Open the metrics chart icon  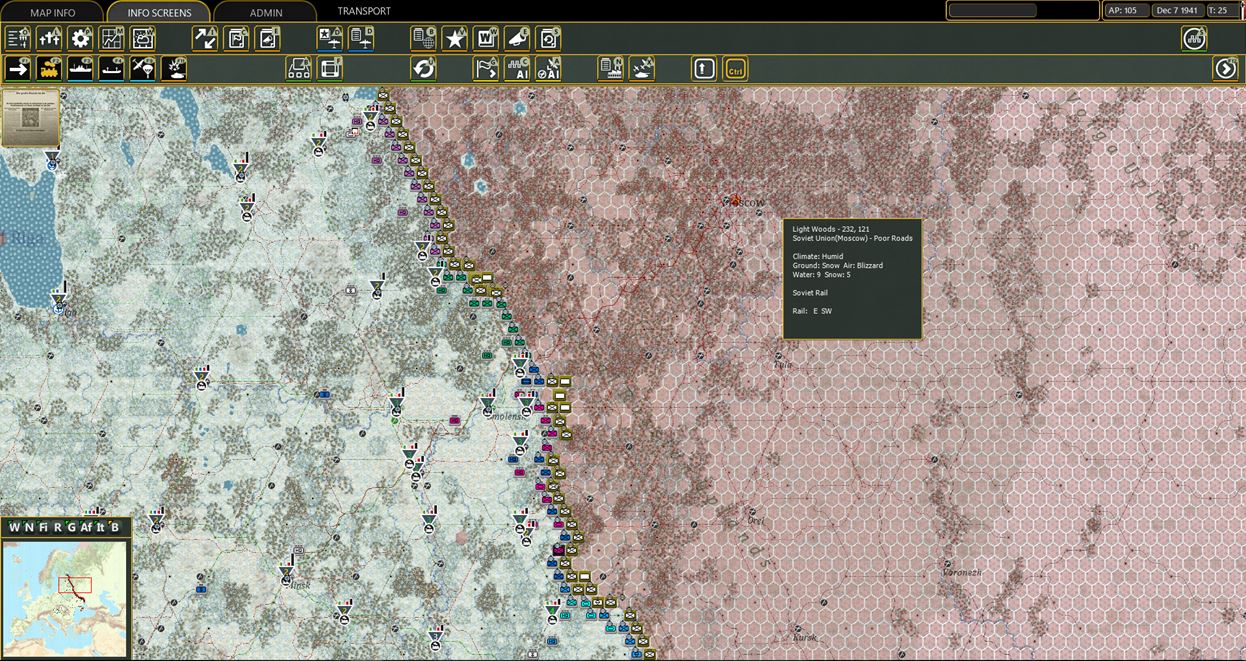coord(111,39)
